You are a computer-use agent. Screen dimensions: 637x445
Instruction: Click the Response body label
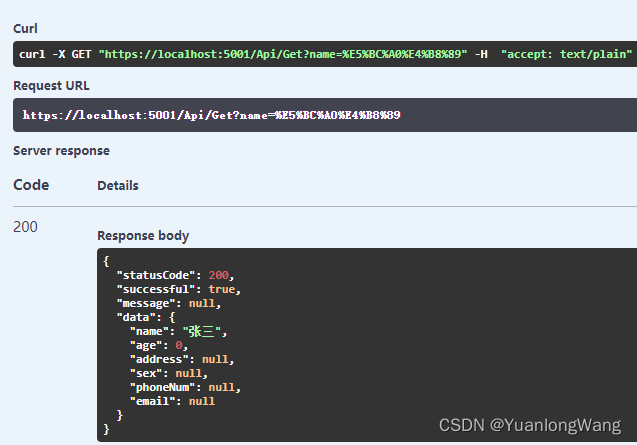143,236
